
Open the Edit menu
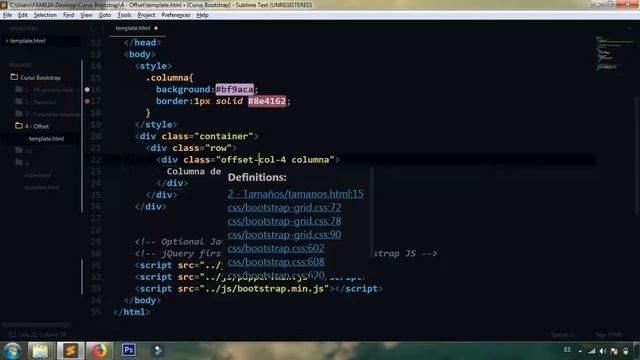click(x=23, y=15)
